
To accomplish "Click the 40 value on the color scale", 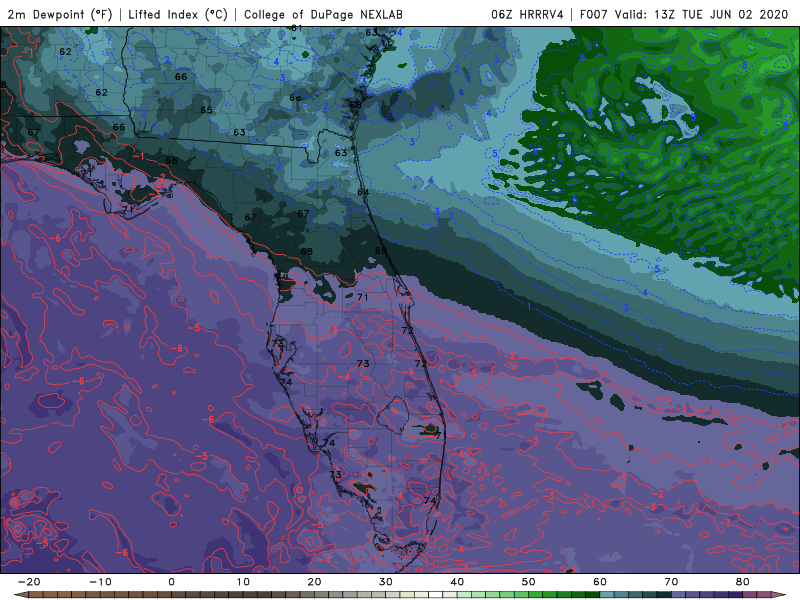I will [x=457, y=582].
